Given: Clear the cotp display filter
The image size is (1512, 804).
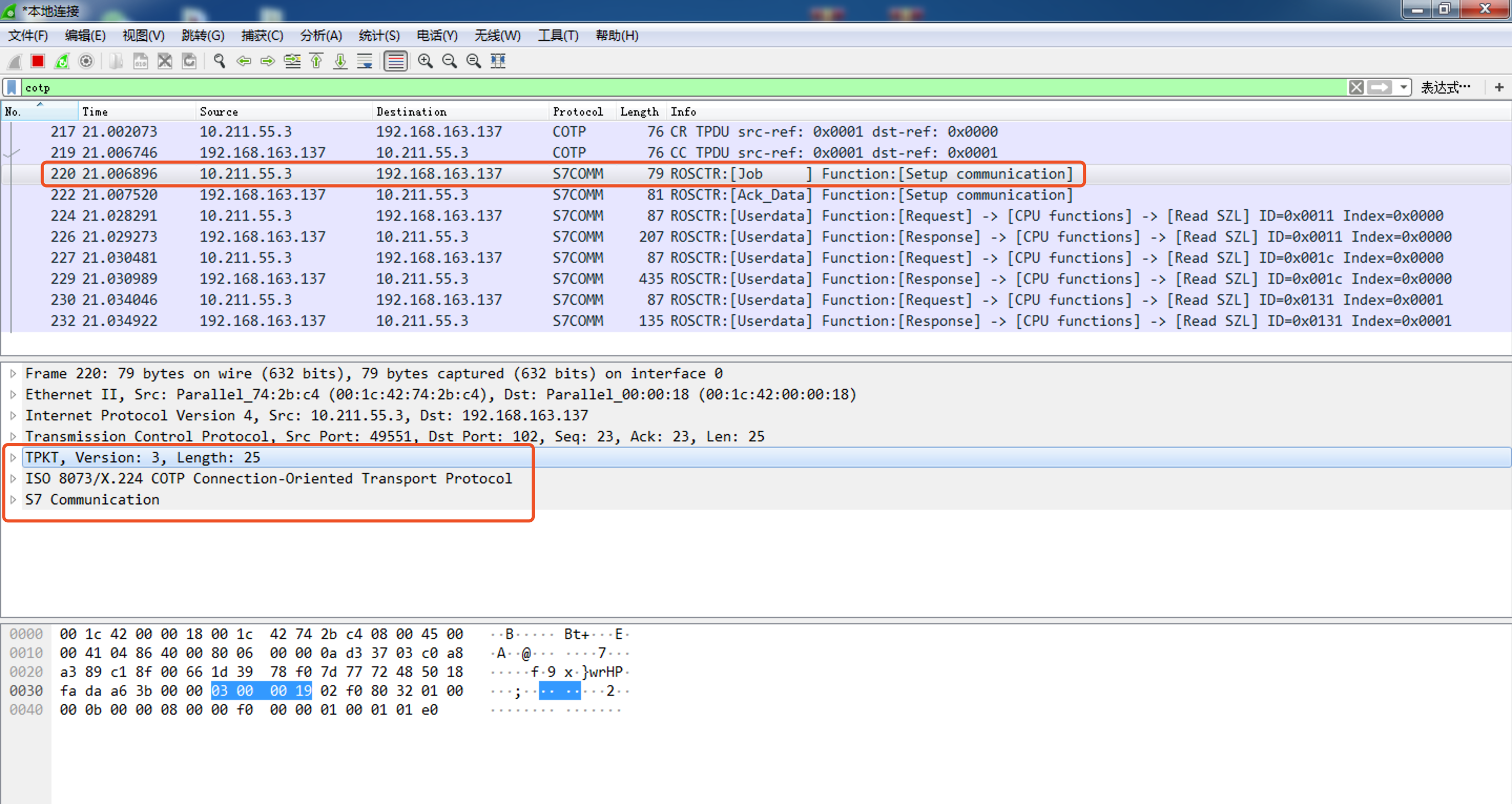Looking at the screenshot, I should [x=1356, y=88].
